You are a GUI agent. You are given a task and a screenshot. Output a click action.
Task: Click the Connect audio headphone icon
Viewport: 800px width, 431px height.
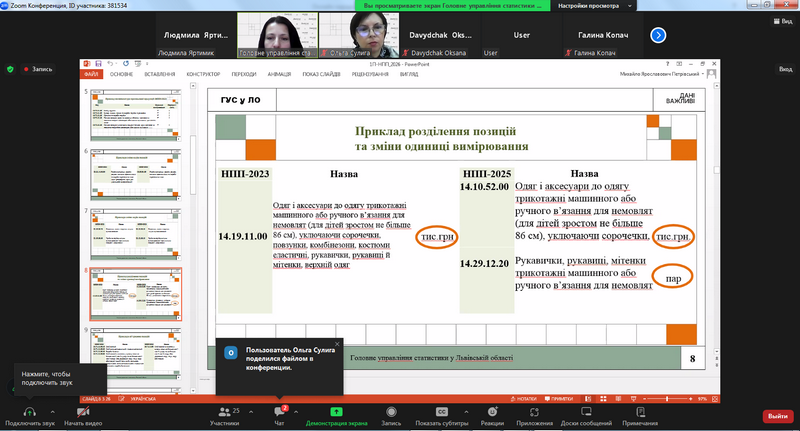click(x=28, y=411)
